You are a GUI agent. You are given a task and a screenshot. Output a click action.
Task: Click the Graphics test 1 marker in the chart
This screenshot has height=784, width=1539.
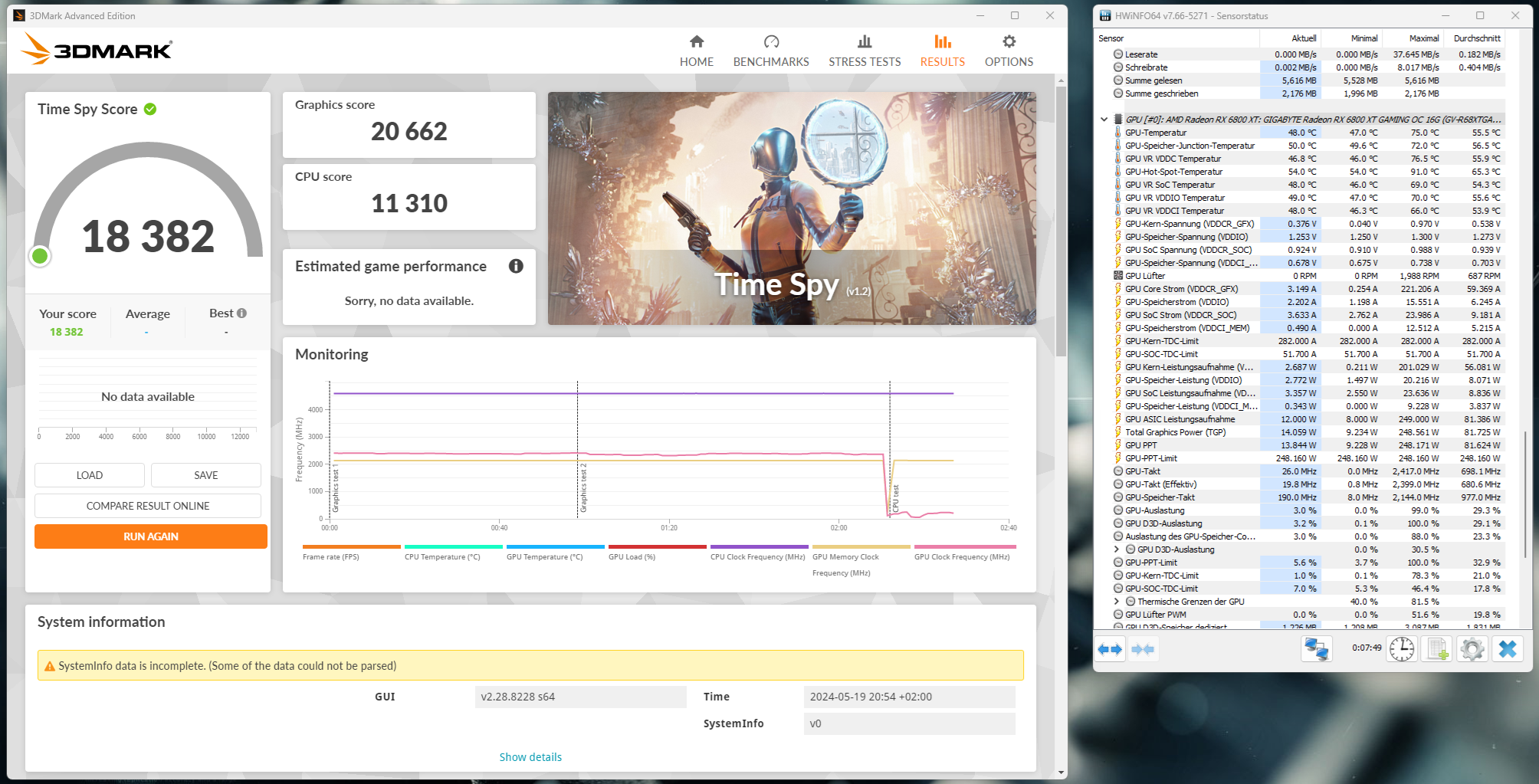click(336, 488)
